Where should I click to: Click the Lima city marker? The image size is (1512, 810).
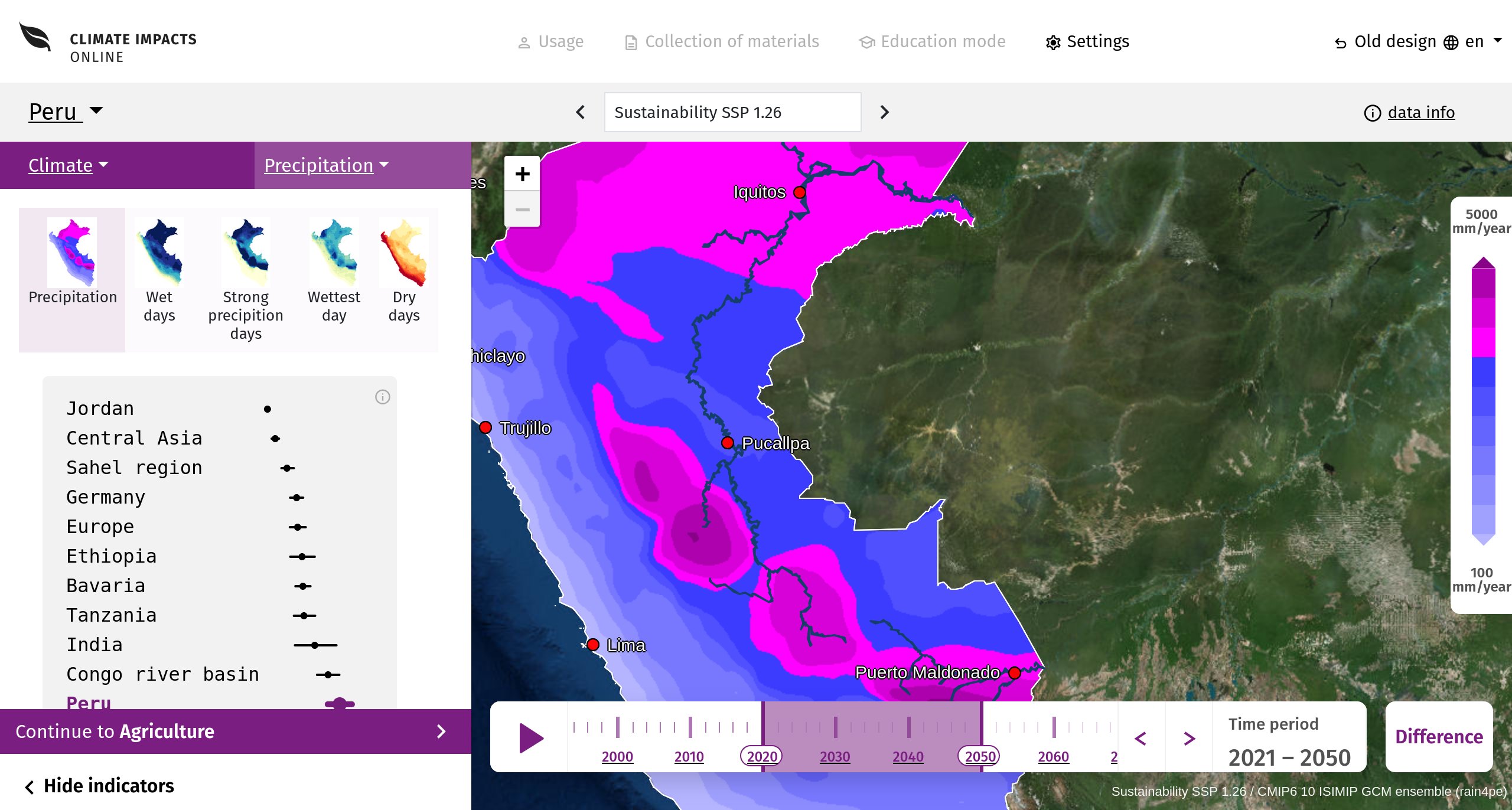593,645
